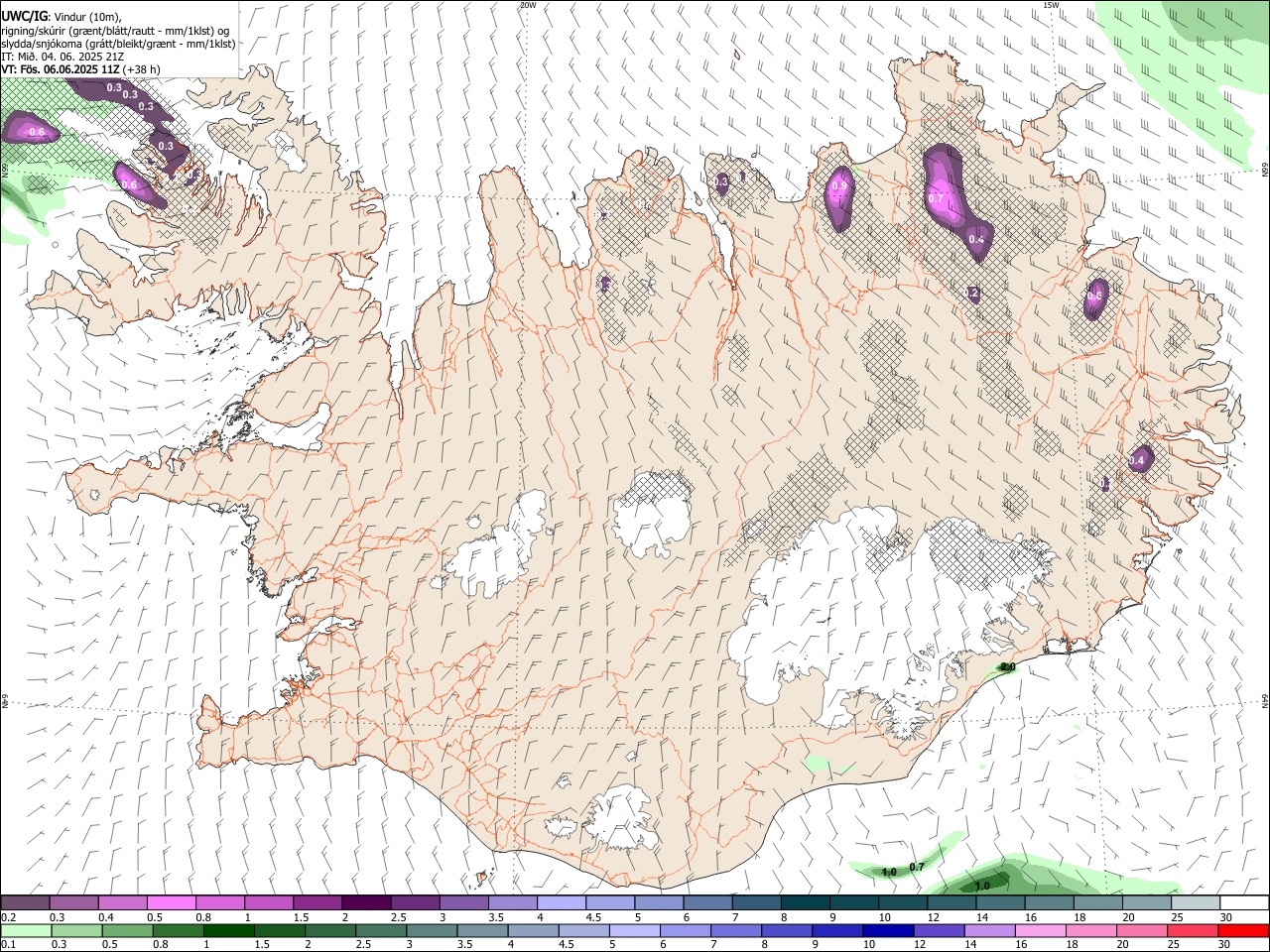The width and height of the screenshot is (1270, 952).
Task: Click the light grey 25 snow scale swatch
Action: [1196, 902]
